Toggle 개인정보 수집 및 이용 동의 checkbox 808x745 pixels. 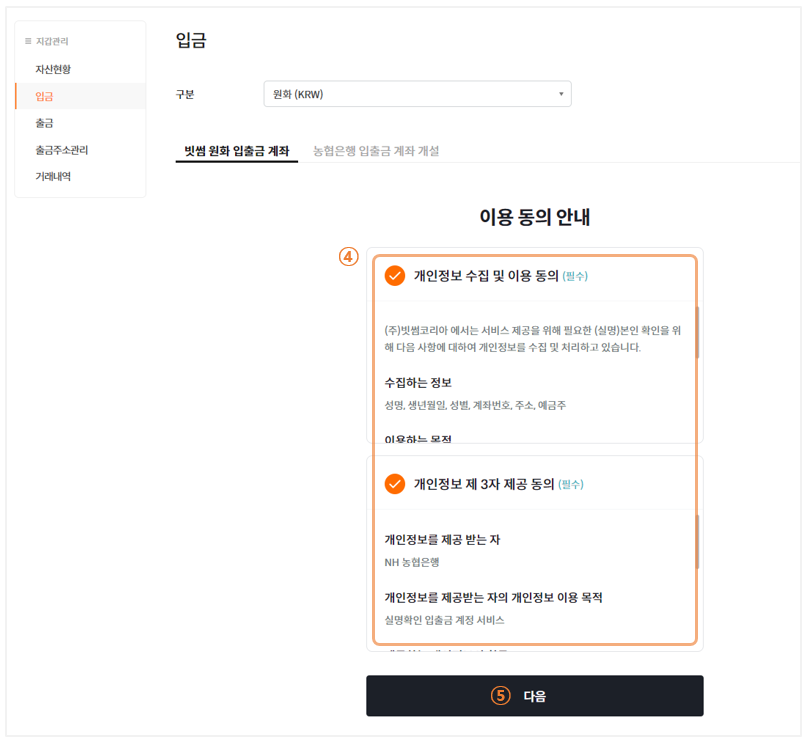tap(395, 276)
